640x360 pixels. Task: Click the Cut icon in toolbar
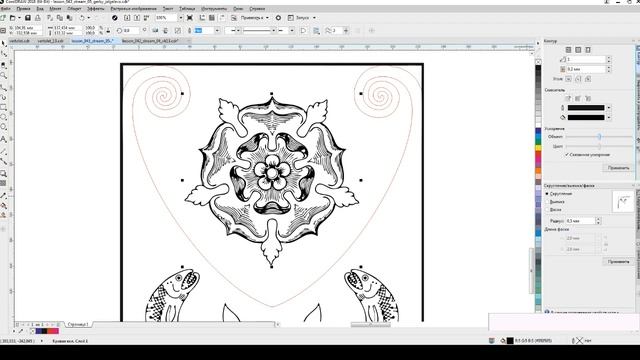point(50,18)
